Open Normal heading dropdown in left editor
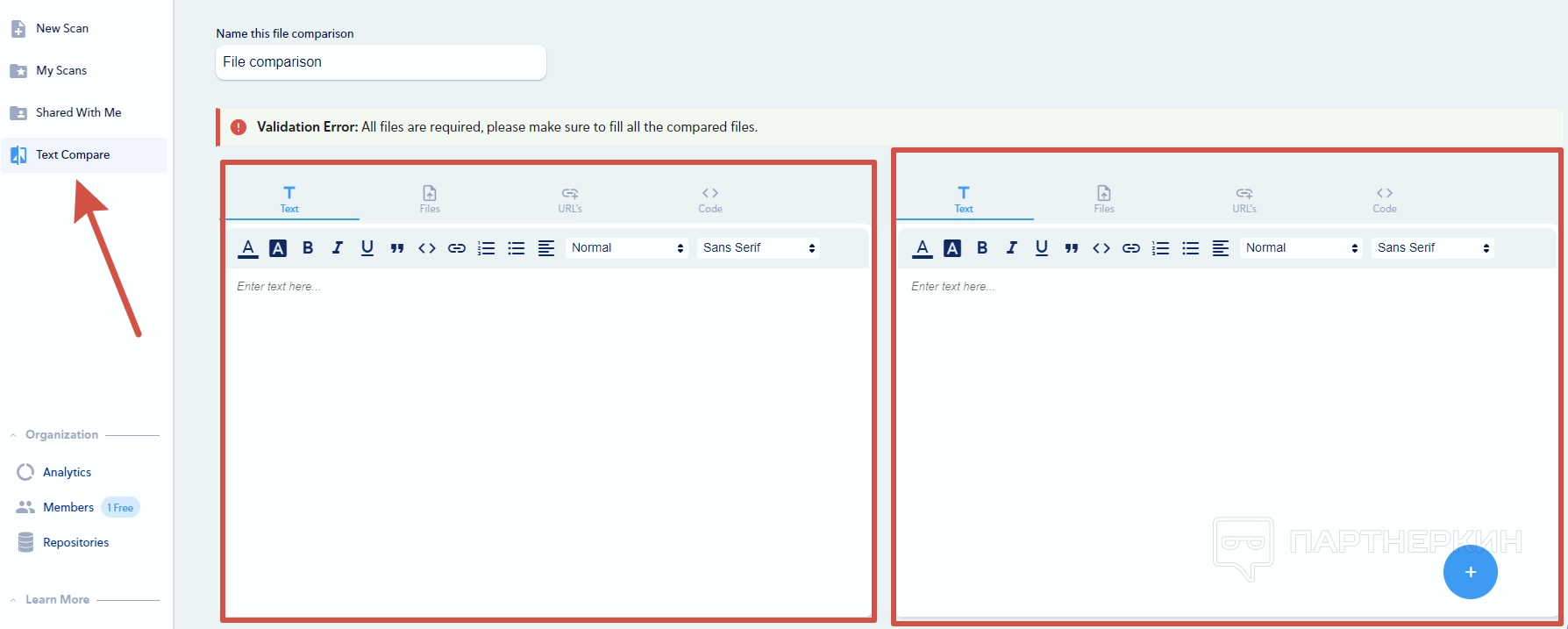This screenshot has width=1568, height=629. coord(626,248)
